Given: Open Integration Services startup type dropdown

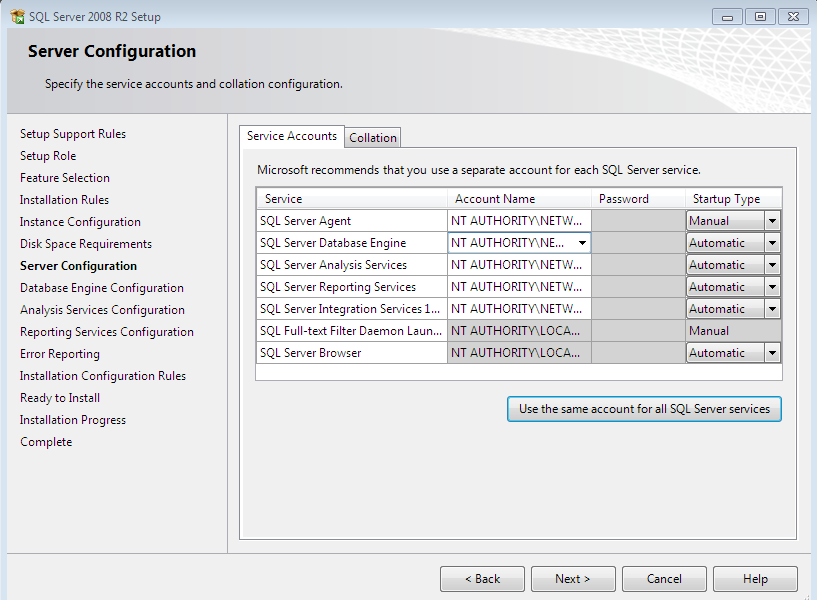Looking at the screenshot, I should point(772,309).
